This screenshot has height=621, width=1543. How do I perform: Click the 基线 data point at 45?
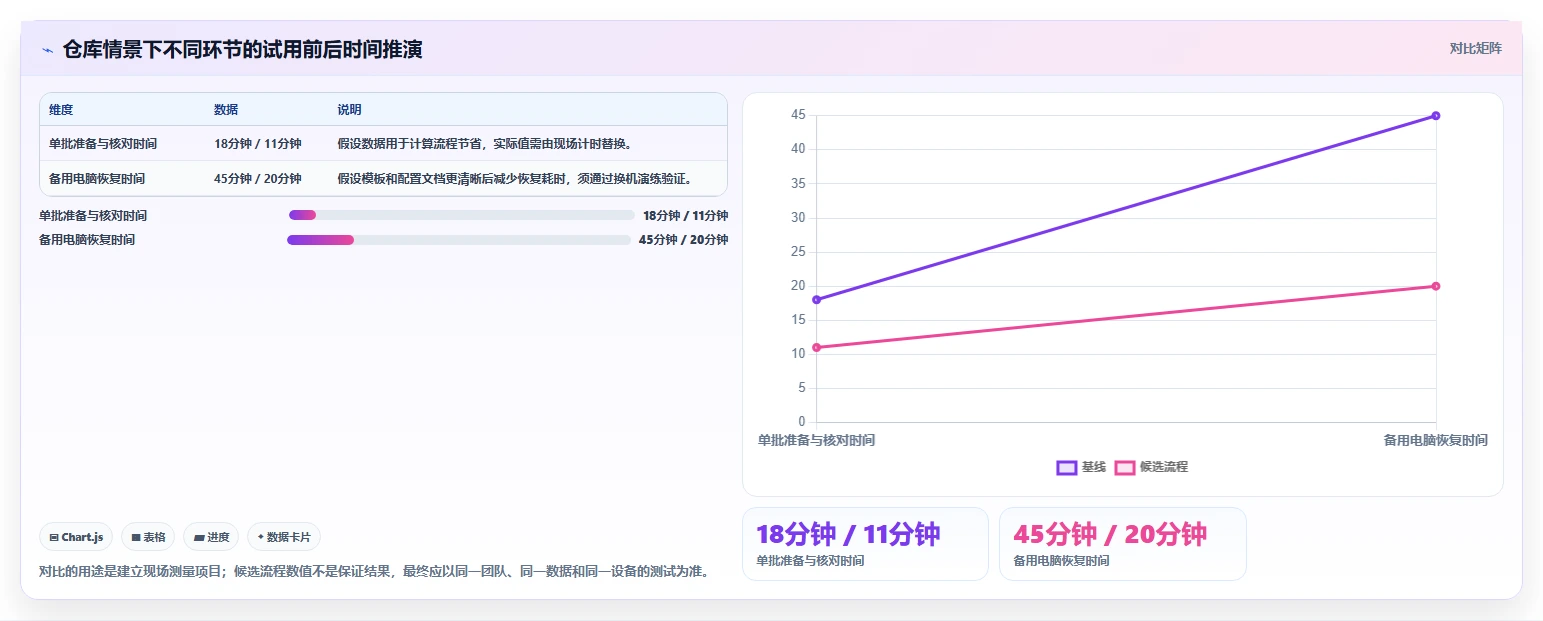coord(1436,116)
